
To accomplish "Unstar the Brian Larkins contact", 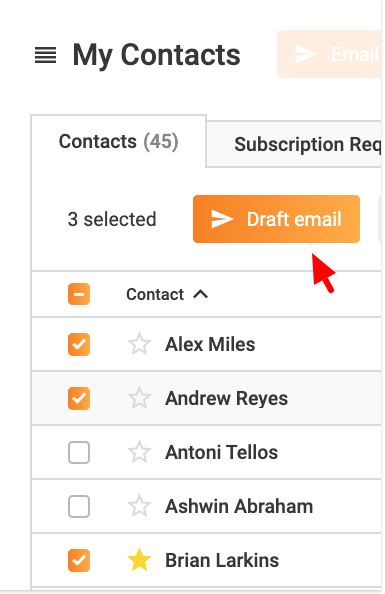I will [139, 560].
